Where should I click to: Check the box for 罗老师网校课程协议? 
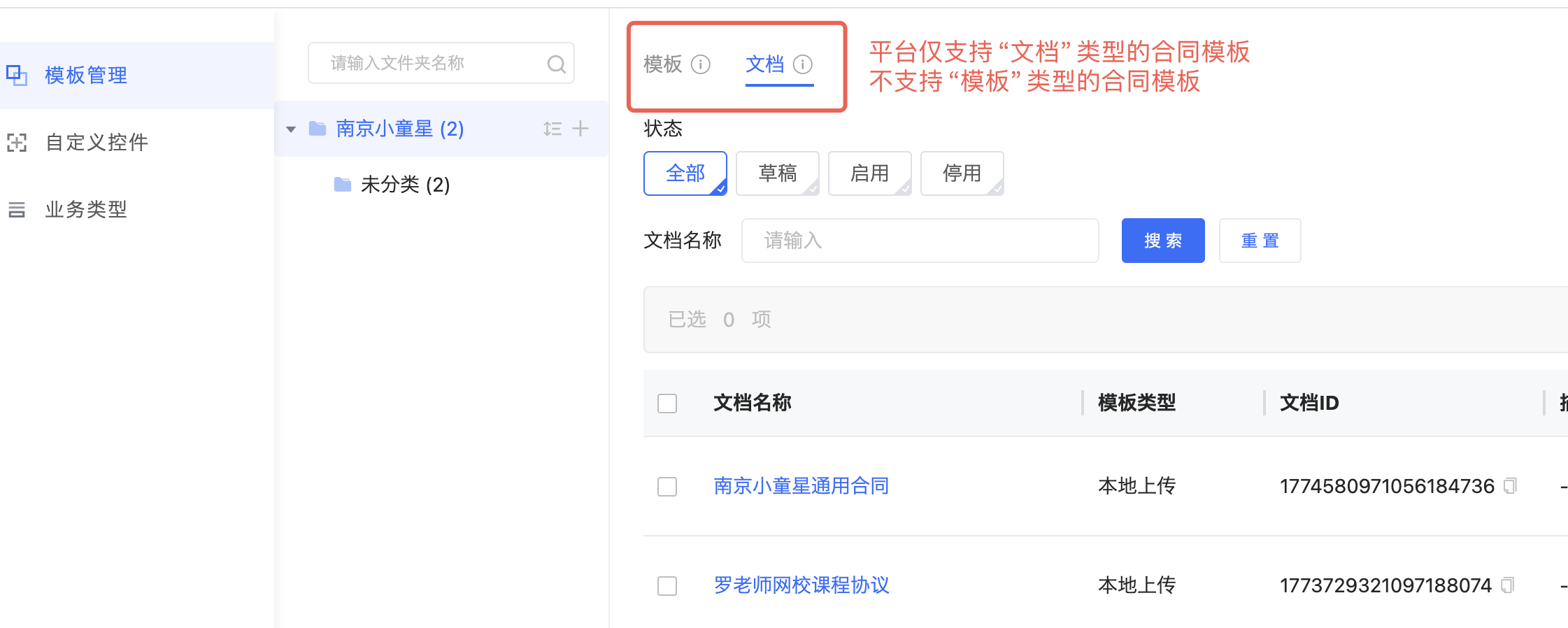[667, 586]
